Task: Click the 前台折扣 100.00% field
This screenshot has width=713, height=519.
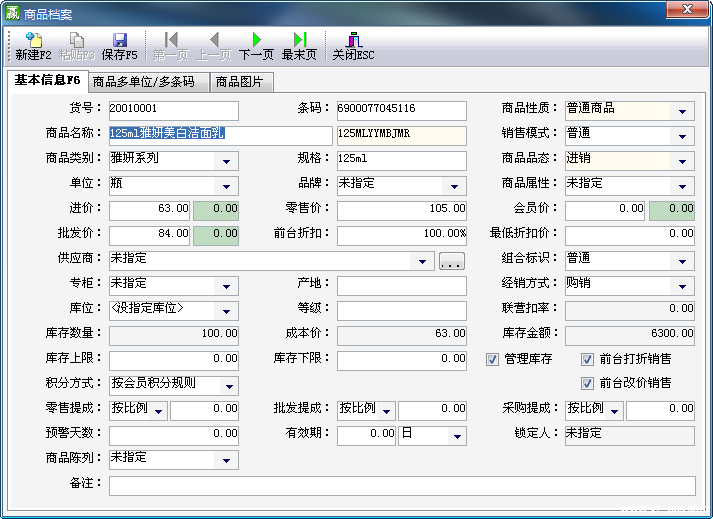Action: coord(402,236)
